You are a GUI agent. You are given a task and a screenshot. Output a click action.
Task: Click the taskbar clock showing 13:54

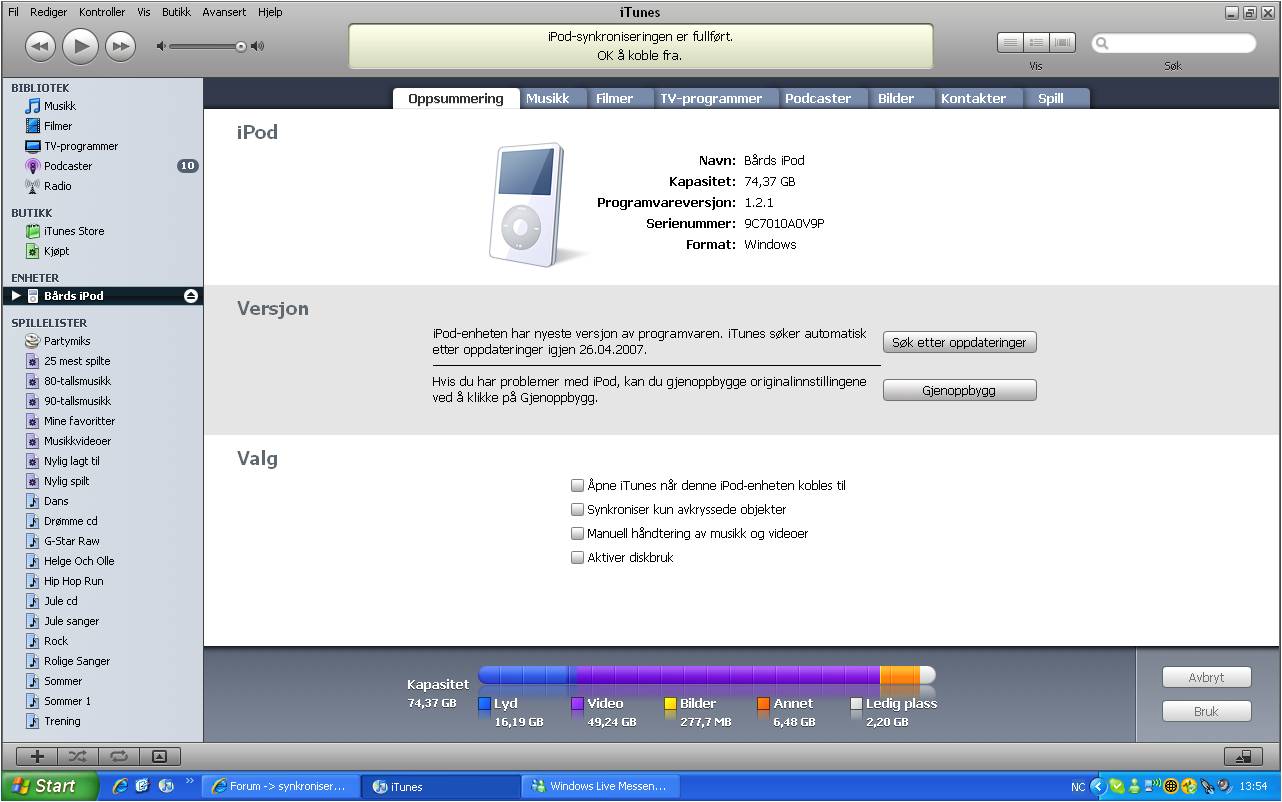[x=1253, y=787]
